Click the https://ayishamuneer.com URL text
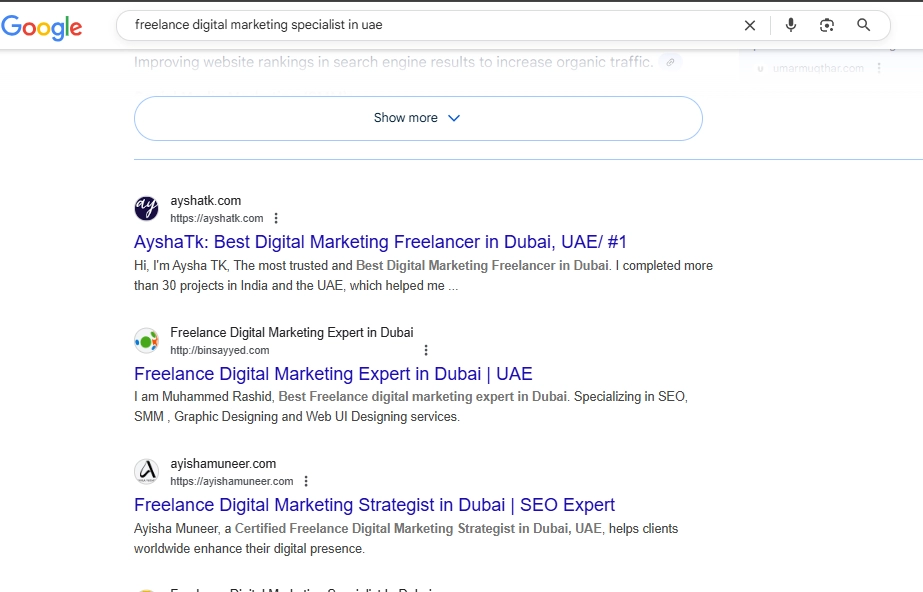The image size is (923, 592). click(x=231, y=481)
